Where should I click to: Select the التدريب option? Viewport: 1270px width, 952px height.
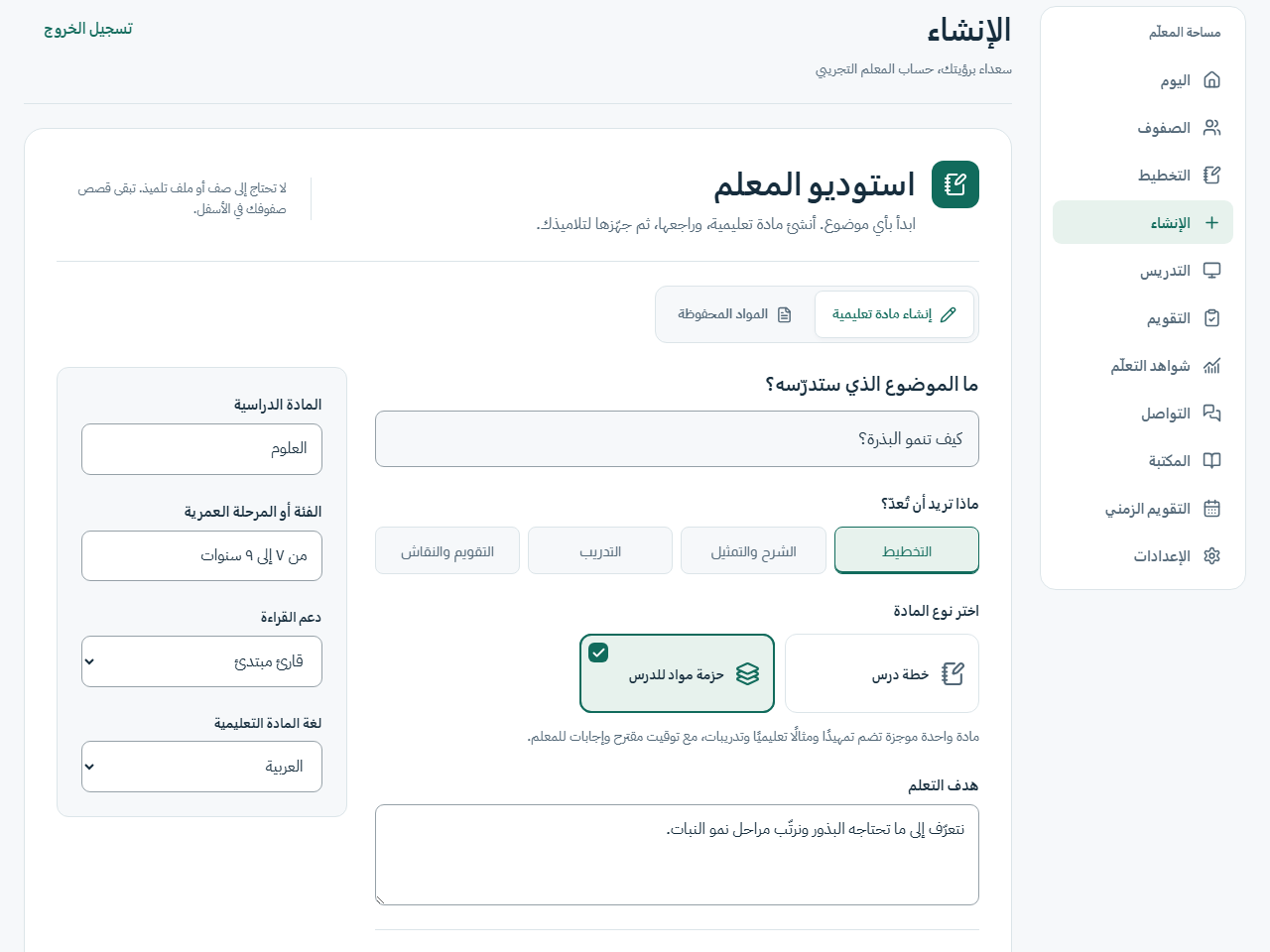tap(600, 550)
